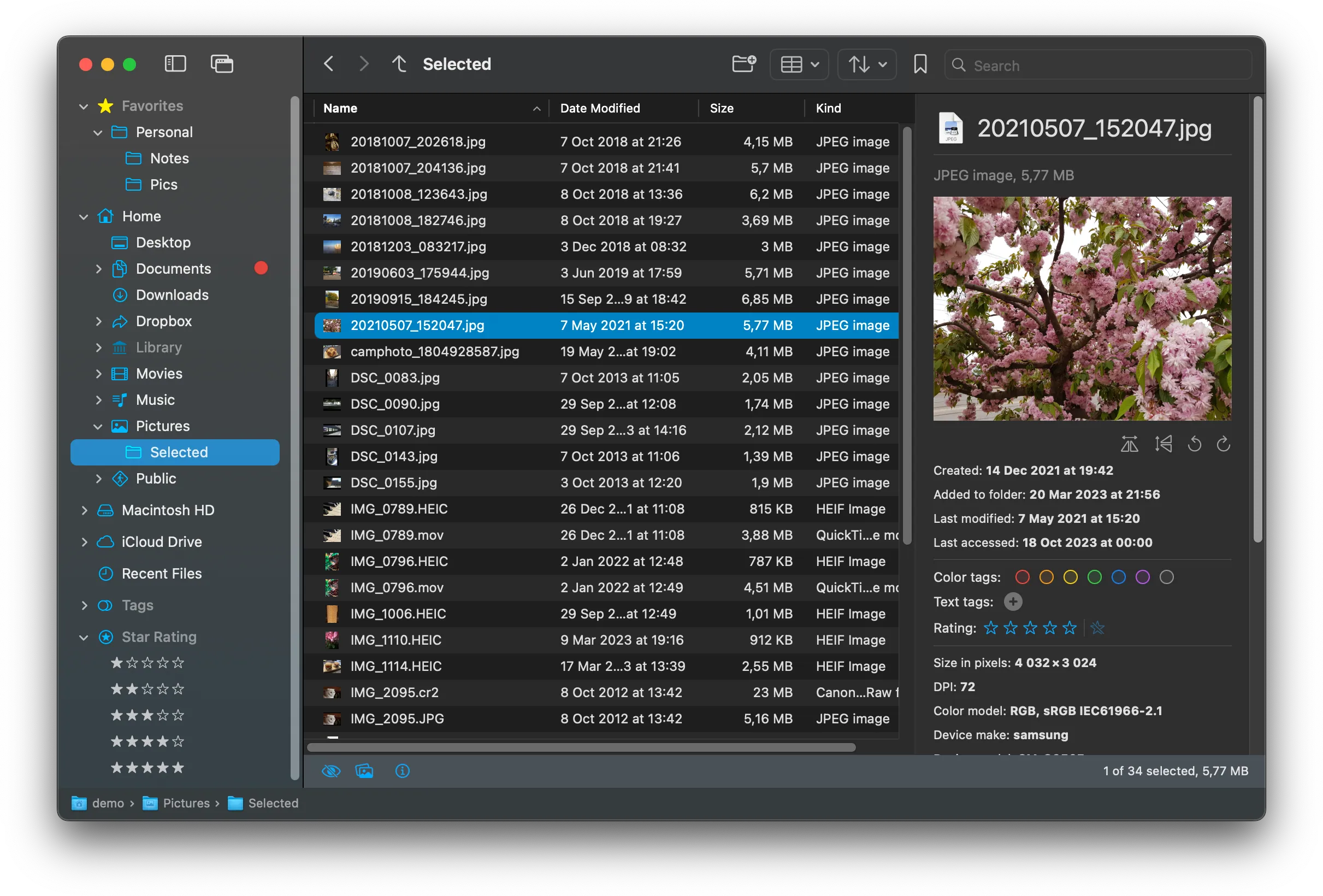Flip image horizontally in preview panel
The image size is (1323, 896).
[x=1130, y=444]
